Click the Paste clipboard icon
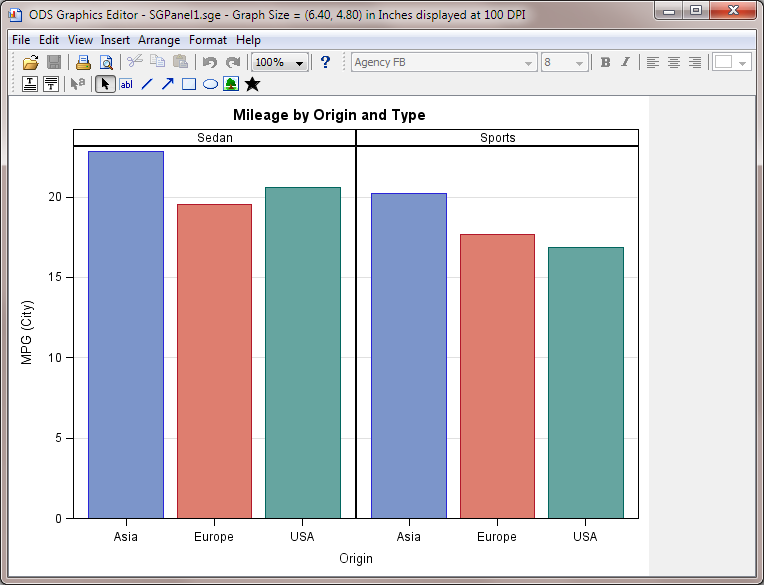Screen dimensions: 764x585 [180, 61]
